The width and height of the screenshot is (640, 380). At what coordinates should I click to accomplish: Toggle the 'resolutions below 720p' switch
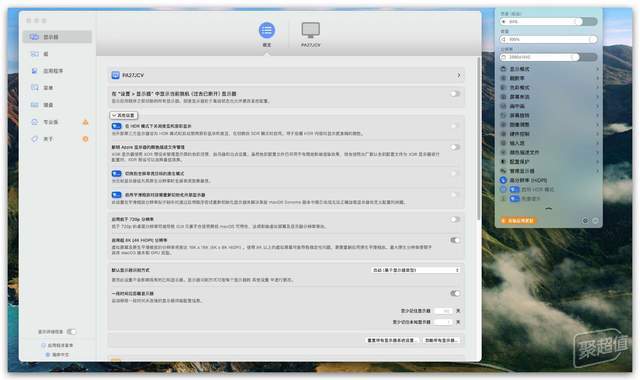point(455,219)
